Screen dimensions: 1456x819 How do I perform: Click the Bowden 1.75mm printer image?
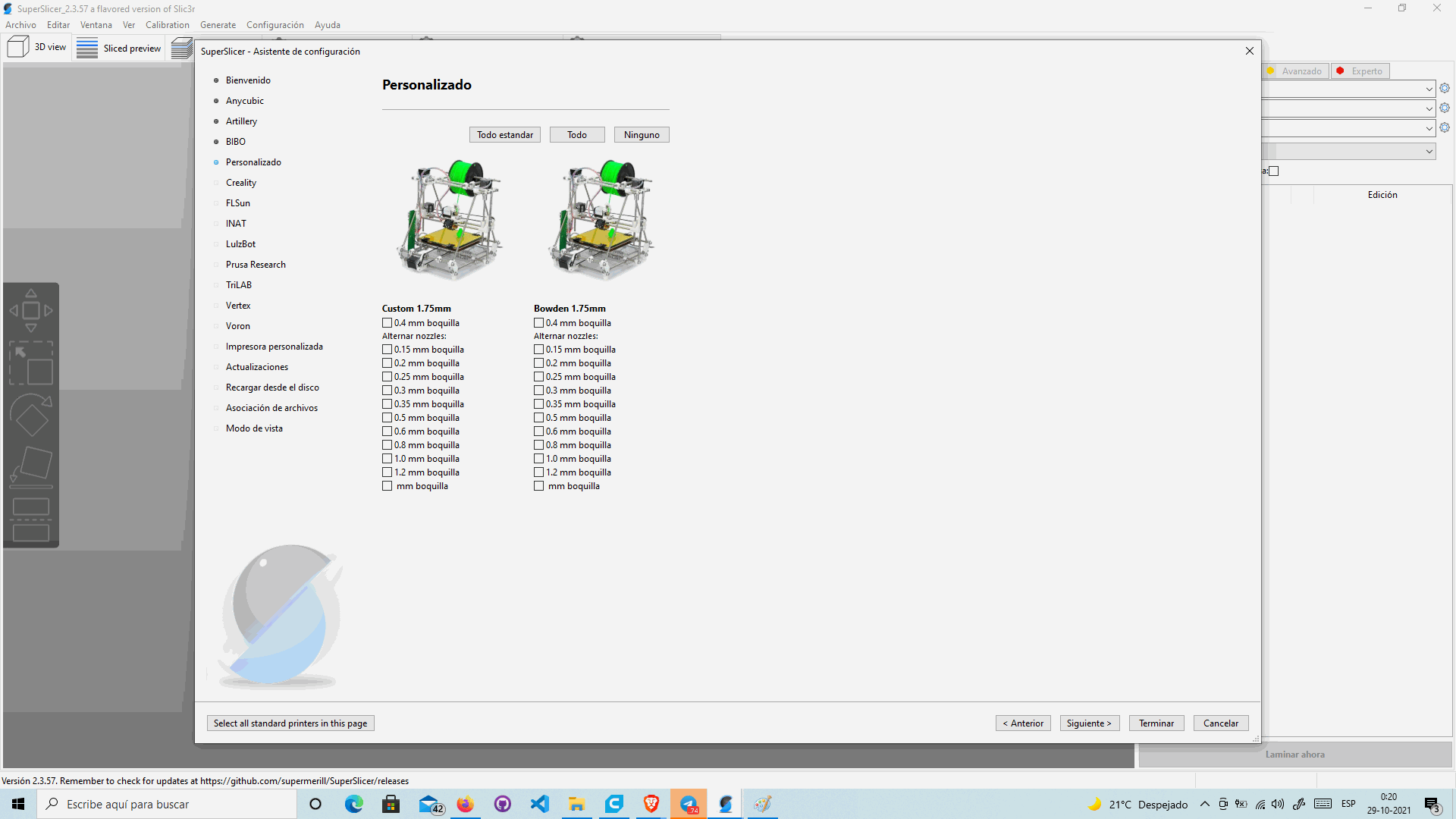pyautogui.click(x=601, y=220)
